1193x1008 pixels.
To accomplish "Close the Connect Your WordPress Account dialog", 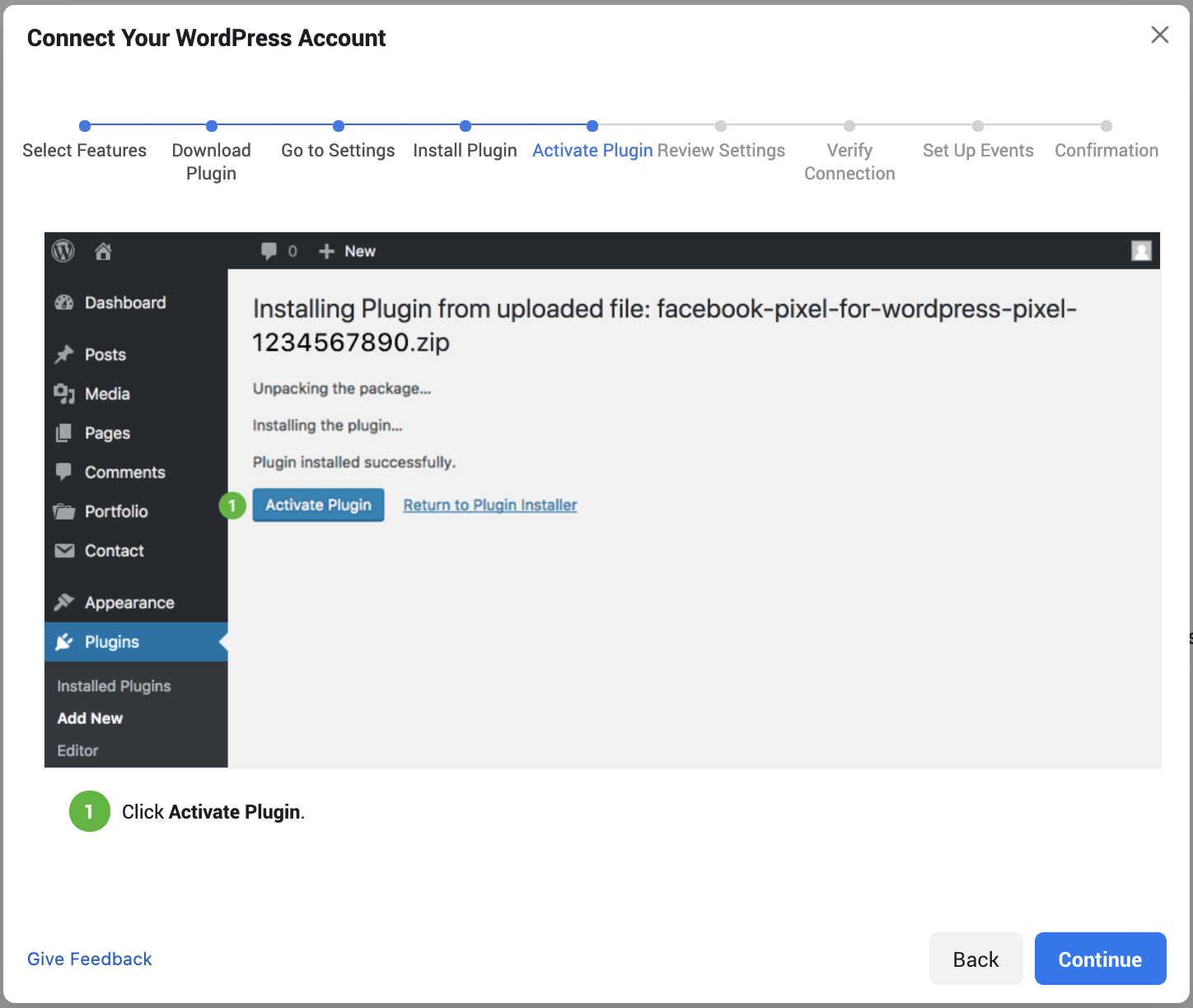I will pos(1159,35).
